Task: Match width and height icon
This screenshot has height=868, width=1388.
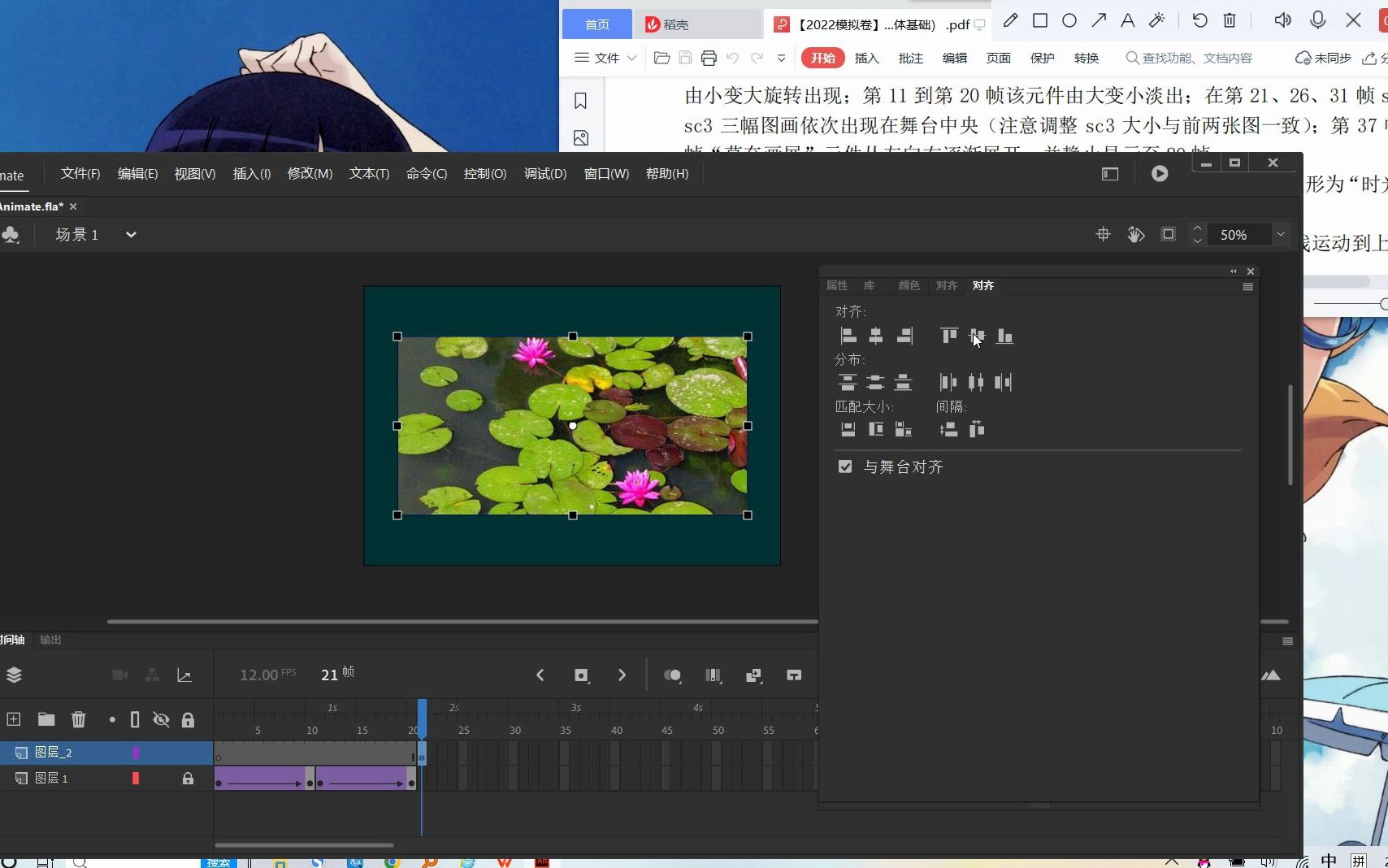Action: 903,429
